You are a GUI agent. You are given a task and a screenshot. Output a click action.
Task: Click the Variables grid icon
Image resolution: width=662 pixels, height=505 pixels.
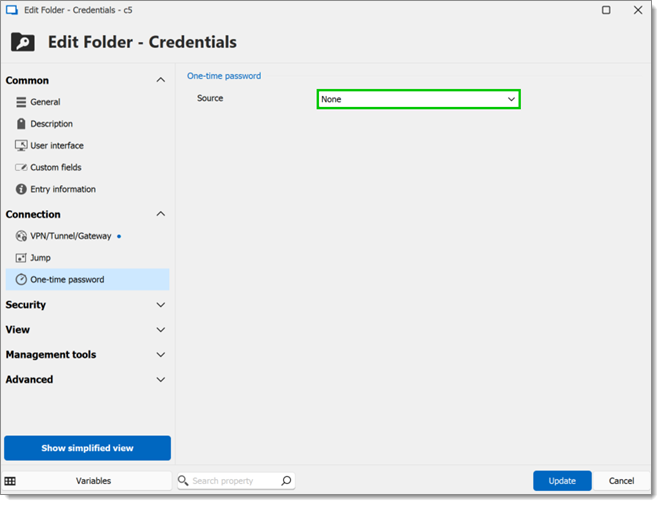(x=10, y=481)
